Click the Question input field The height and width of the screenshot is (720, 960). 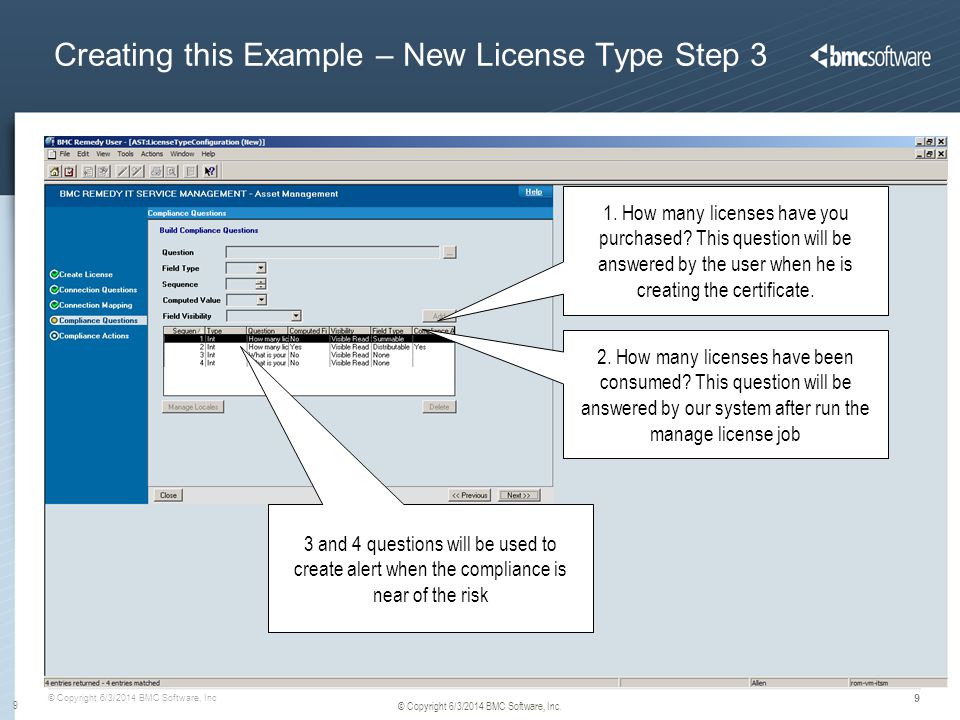click(x=332, y=252)
